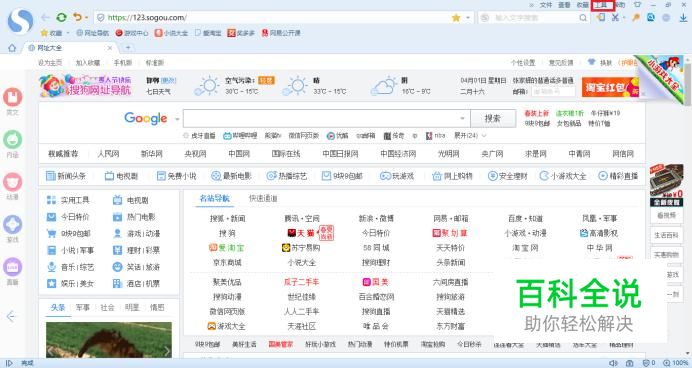Open the 小说大全 bookmark
The width and height of the screenshot is (692, 368).
tap(171, 33)
